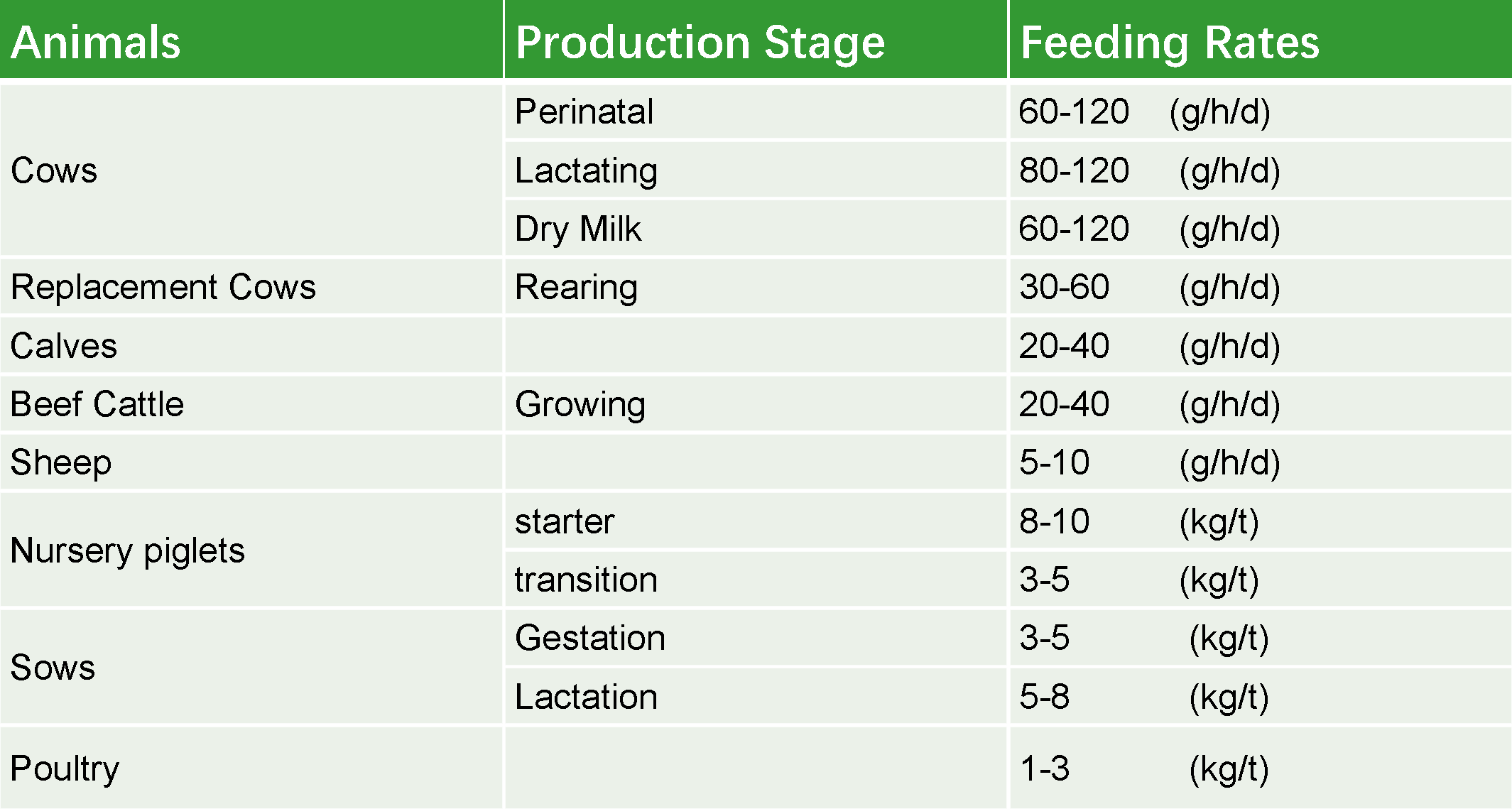
Task: Select the Cows cell
Action: (x=251, y=170)
